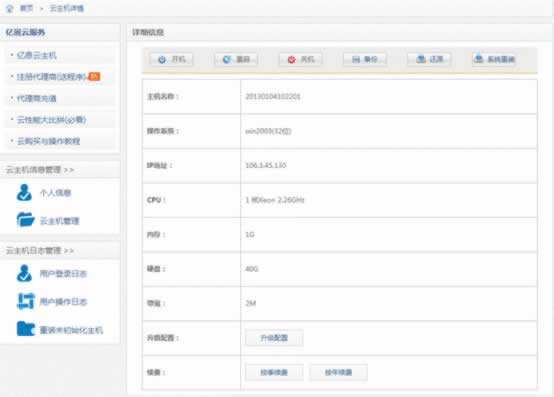Image resolution: width=554 pixels, height=397 pixels.
Task: Open 云购买与操作教程 sidebar link
Action: tap(48, 141)
